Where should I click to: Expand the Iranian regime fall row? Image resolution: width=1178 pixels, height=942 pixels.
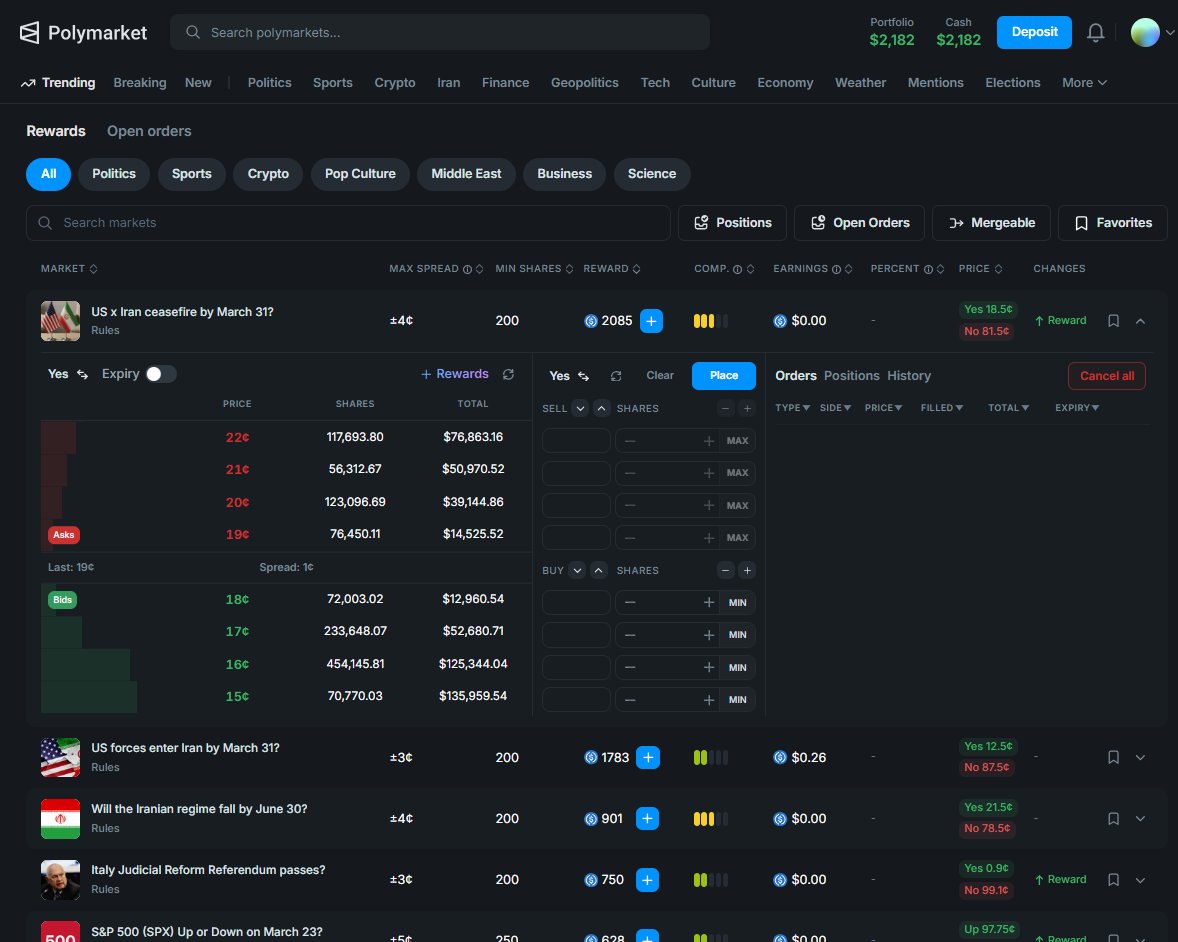point(1140,818)
